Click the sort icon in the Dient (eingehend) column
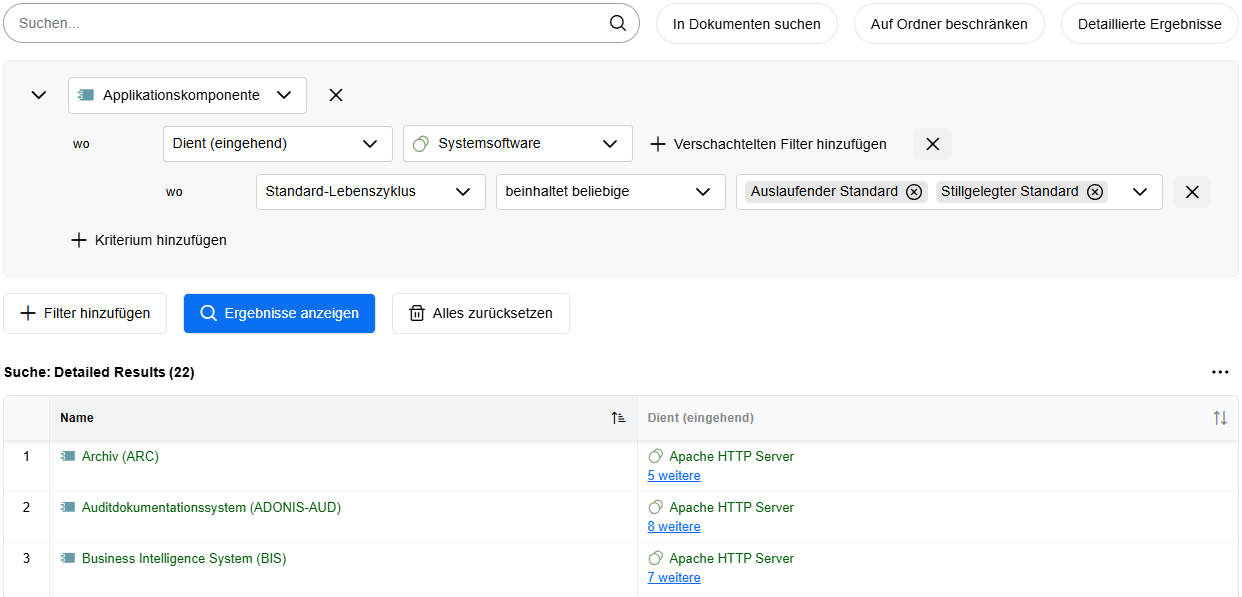Image resolution: width=1242 pixels, height=597 pixels. [x=1221, y=418]
